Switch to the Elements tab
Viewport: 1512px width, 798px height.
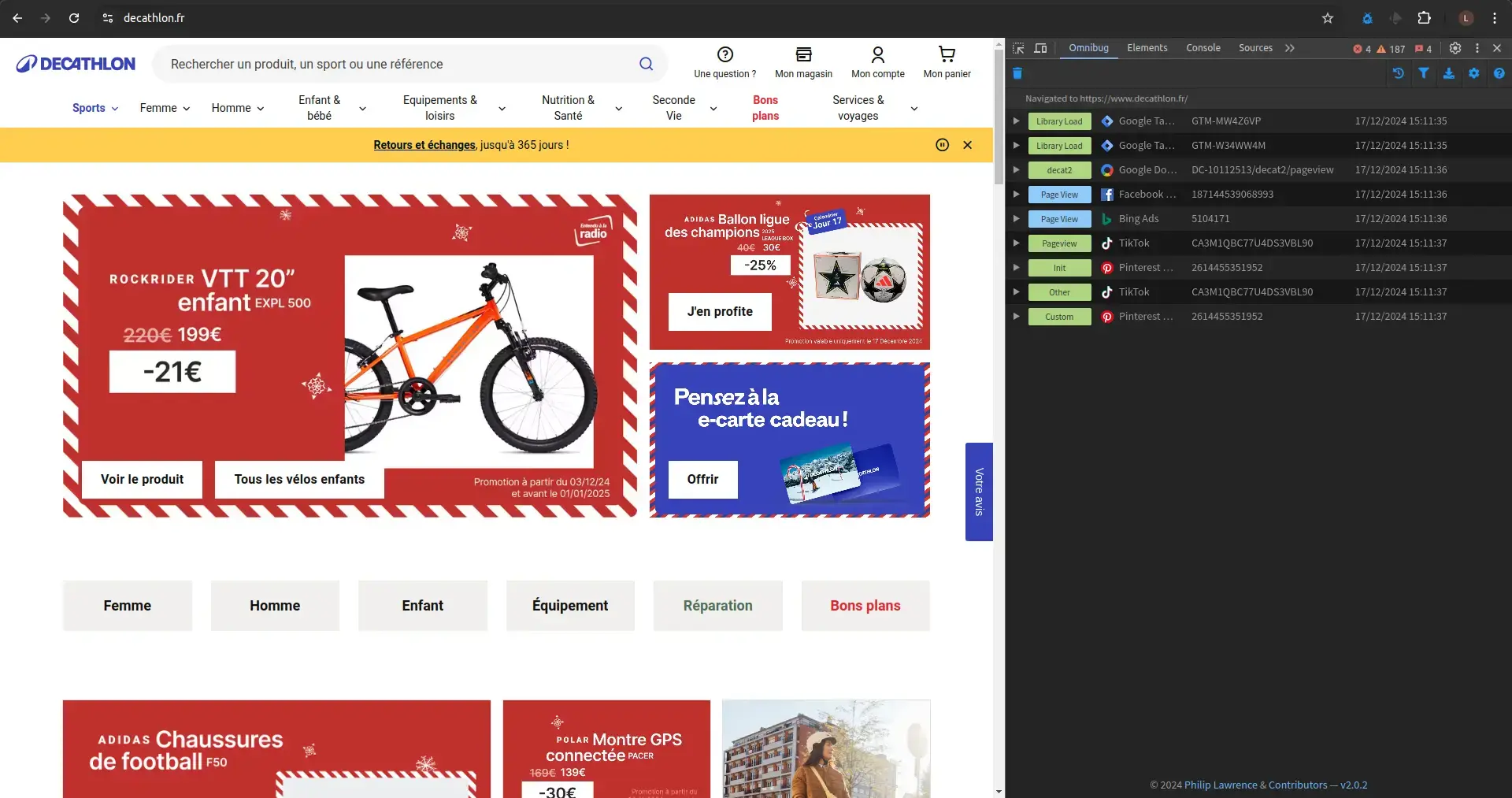point(1147,48)
